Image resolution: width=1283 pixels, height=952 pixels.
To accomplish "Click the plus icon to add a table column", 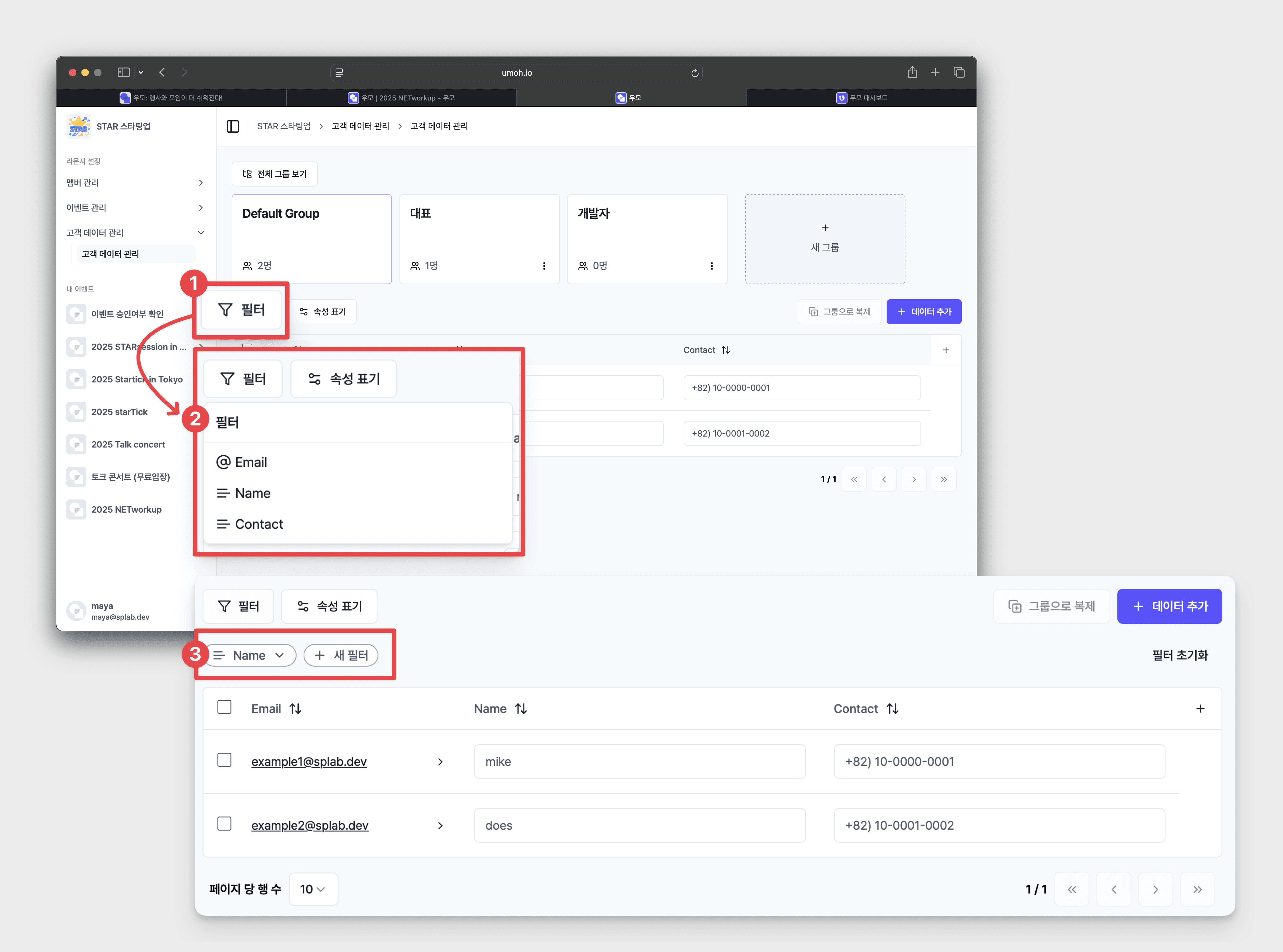I will [x=1200, y=709].
